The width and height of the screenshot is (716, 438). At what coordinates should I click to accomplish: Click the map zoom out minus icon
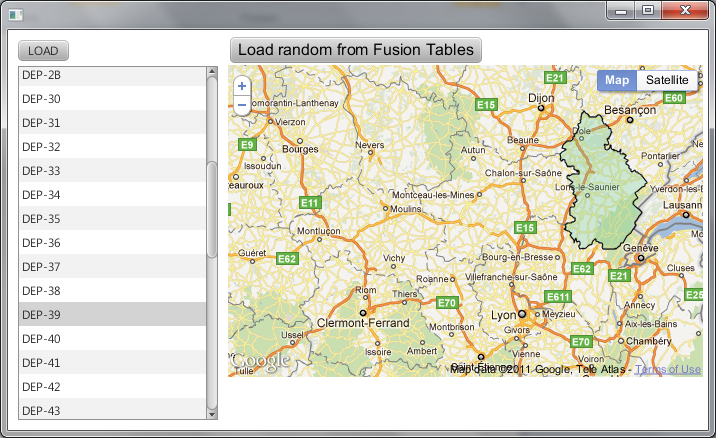[x=242, y=104]
